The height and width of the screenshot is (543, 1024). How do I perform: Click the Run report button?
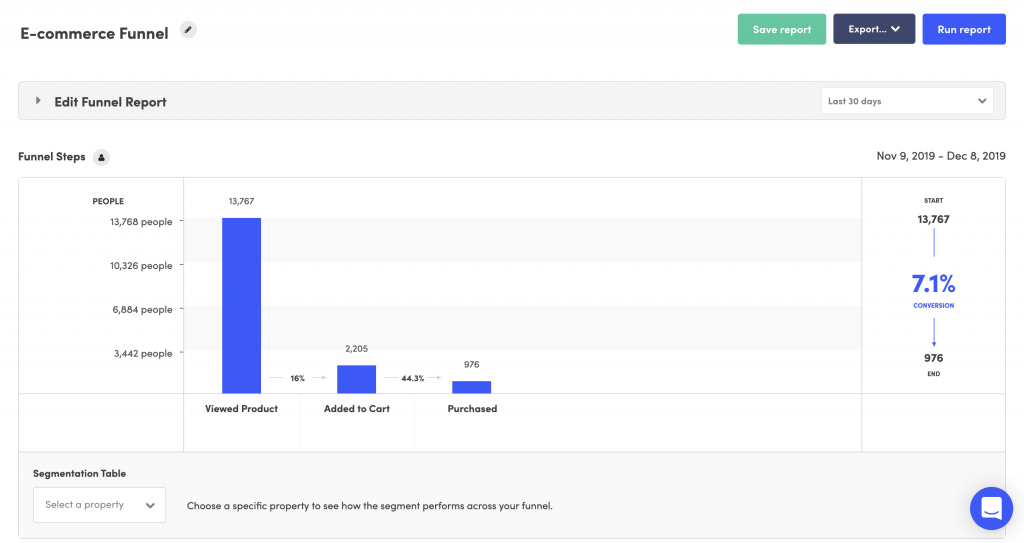point(964,29)
